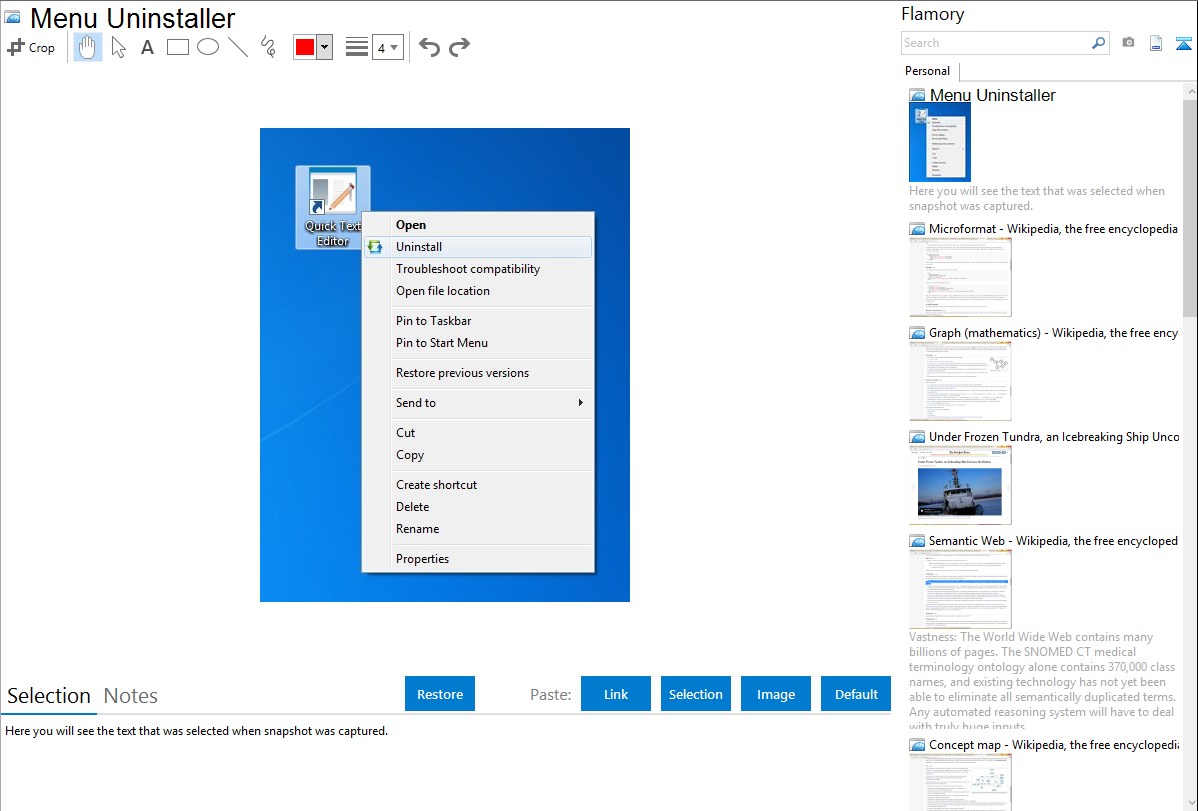Open Menu Uninstaller snapshot thumbnail in sidebar

point(940,142)
